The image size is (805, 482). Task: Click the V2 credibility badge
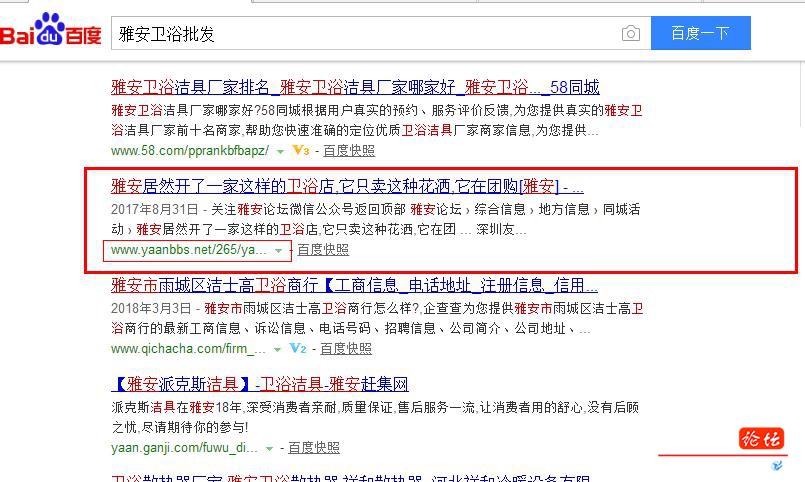298,349
